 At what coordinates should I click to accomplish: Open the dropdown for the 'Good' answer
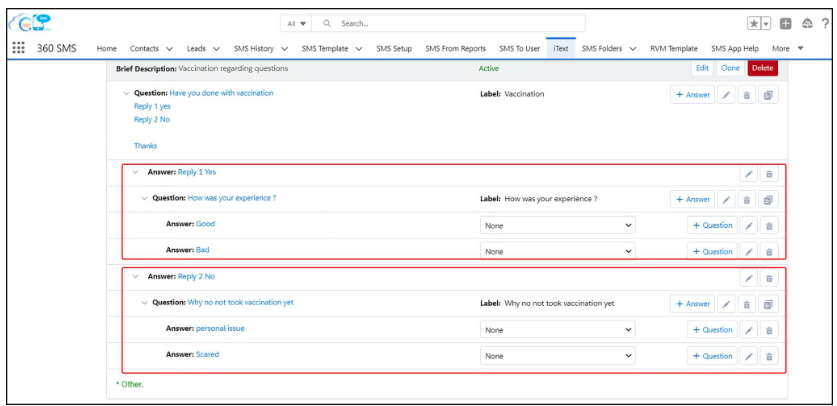[557, 226]
